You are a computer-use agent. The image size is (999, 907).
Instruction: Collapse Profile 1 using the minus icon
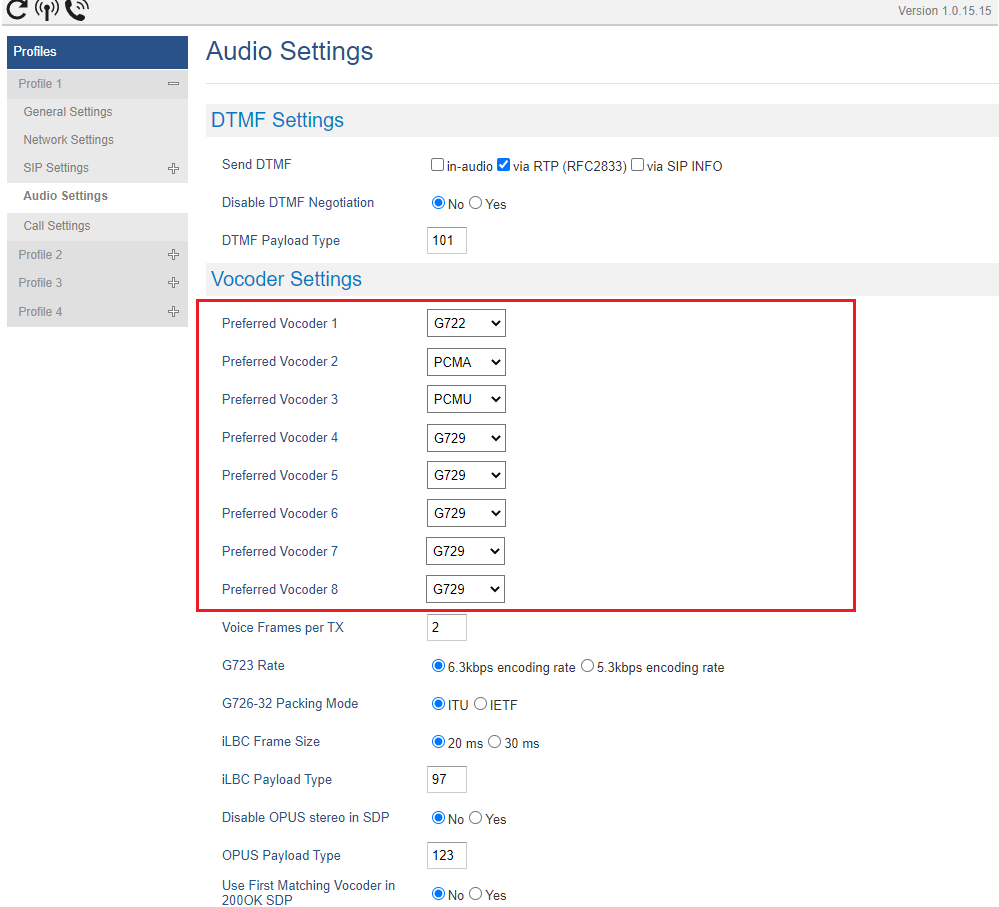coord(173,84)
